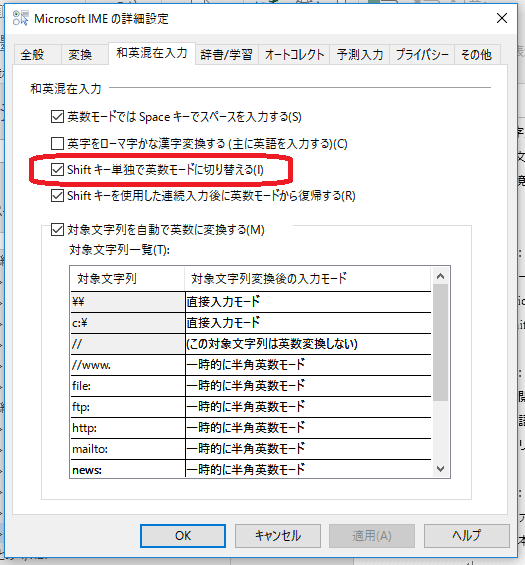Open the オートコレクト tab
The height and width of the screenshot is (565, 525).
click(294, 55)
